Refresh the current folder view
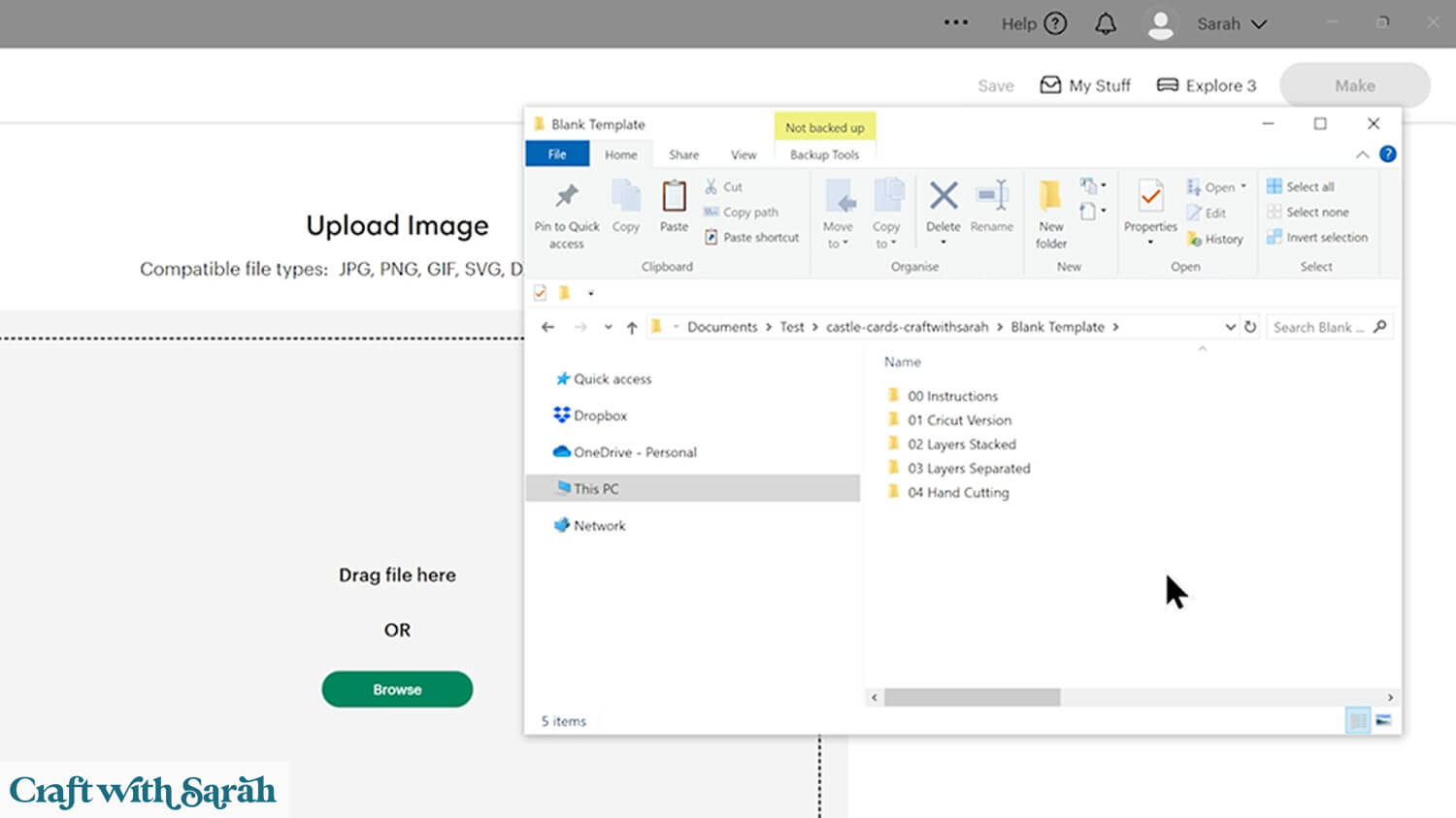Image resolution: width=1456 pixels, height=818 pixels. [1250, 327]
